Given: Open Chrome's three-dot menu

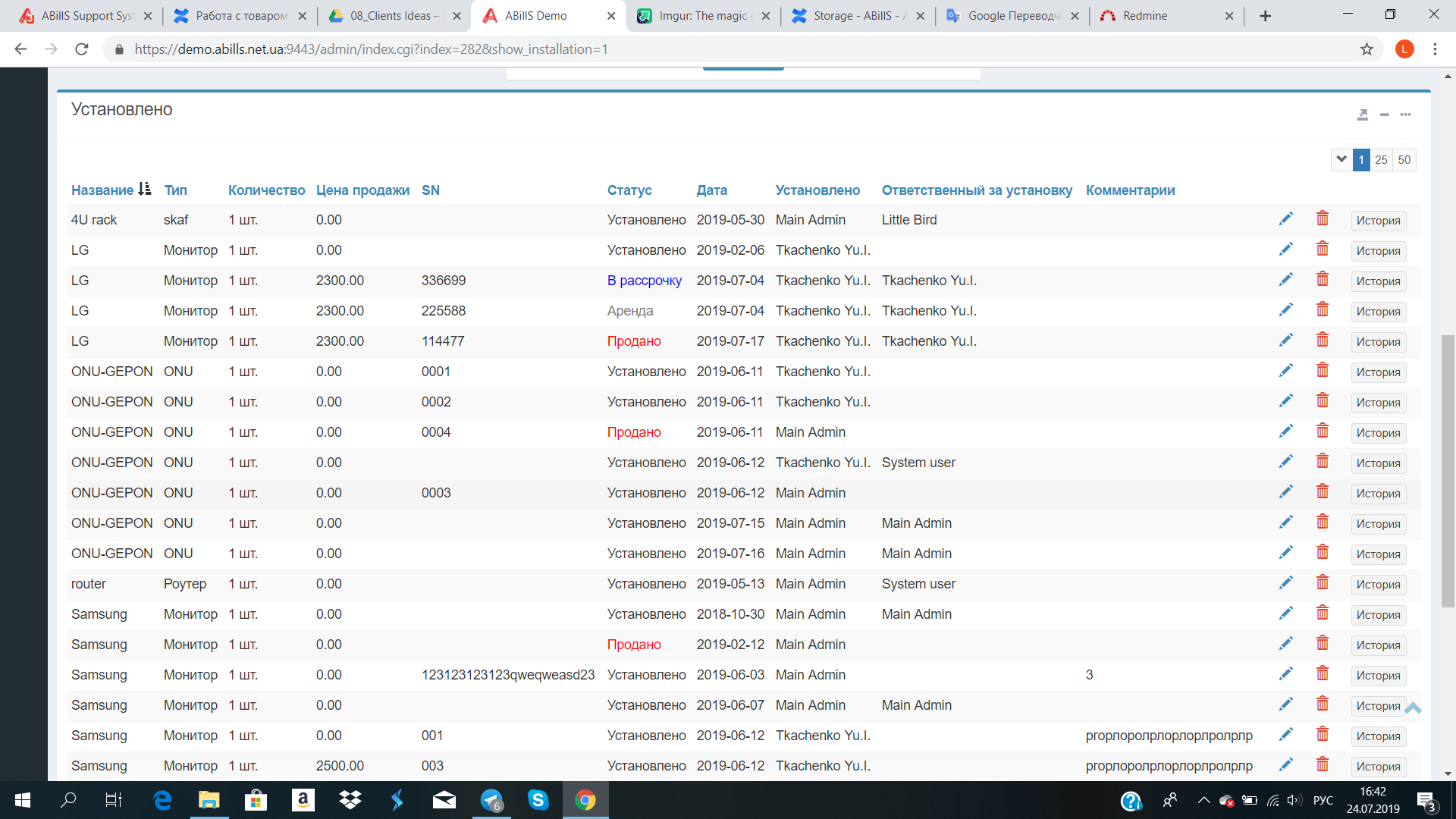Looking at the screenshot, I should tap(1435, 49).
